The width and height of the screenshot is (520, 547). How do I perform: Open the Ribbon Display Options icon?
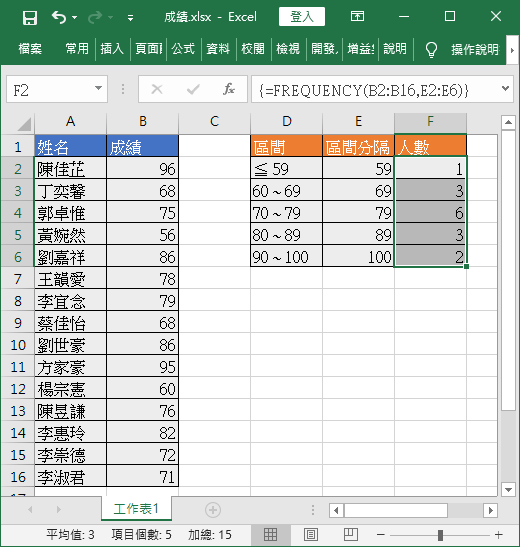tap(357, 16)
